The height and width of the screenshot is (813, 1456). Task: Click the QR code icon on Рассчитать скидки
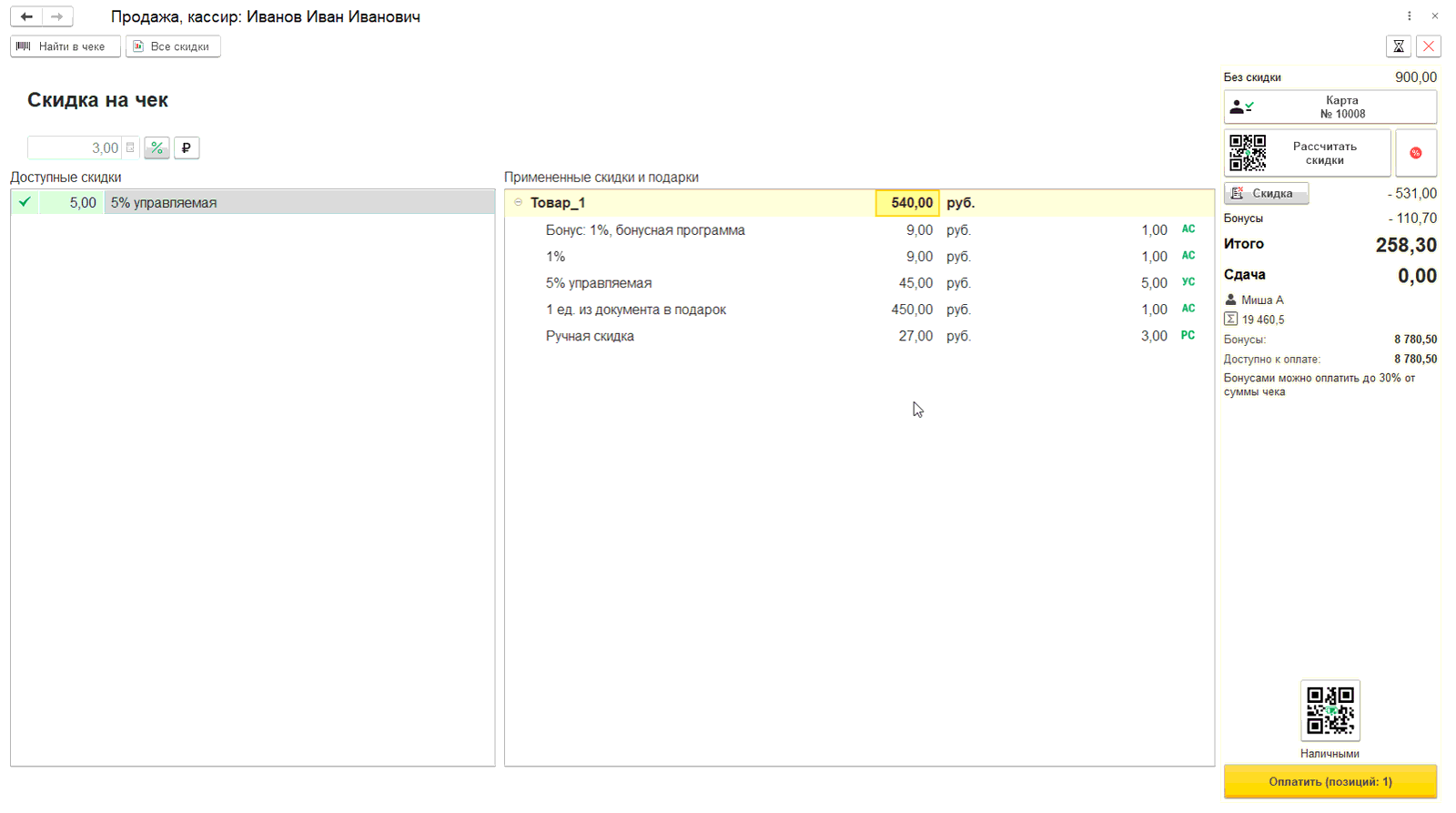point(1248,153)
